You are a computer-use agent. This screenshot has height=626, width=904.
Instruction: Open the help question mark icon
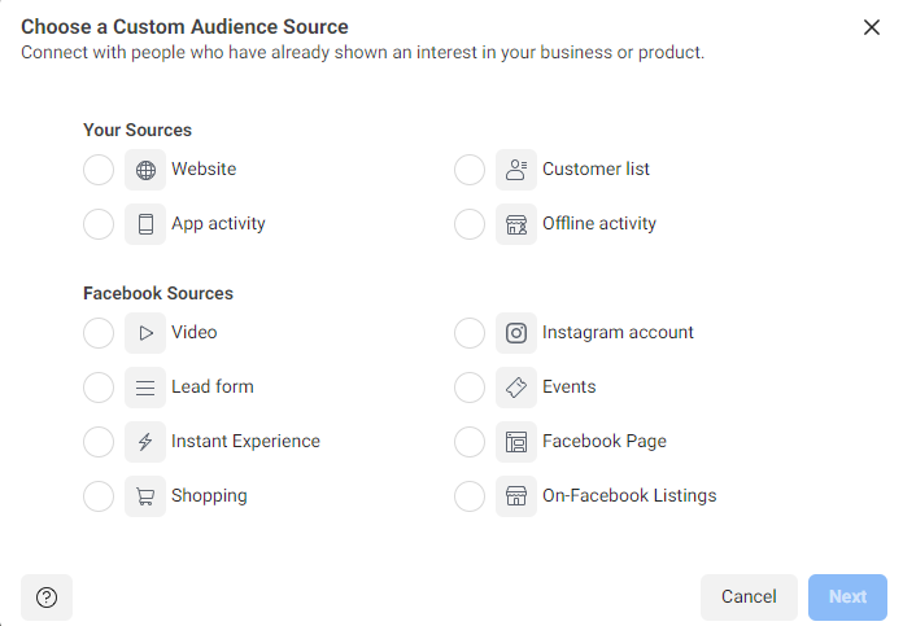click(46, 597)
